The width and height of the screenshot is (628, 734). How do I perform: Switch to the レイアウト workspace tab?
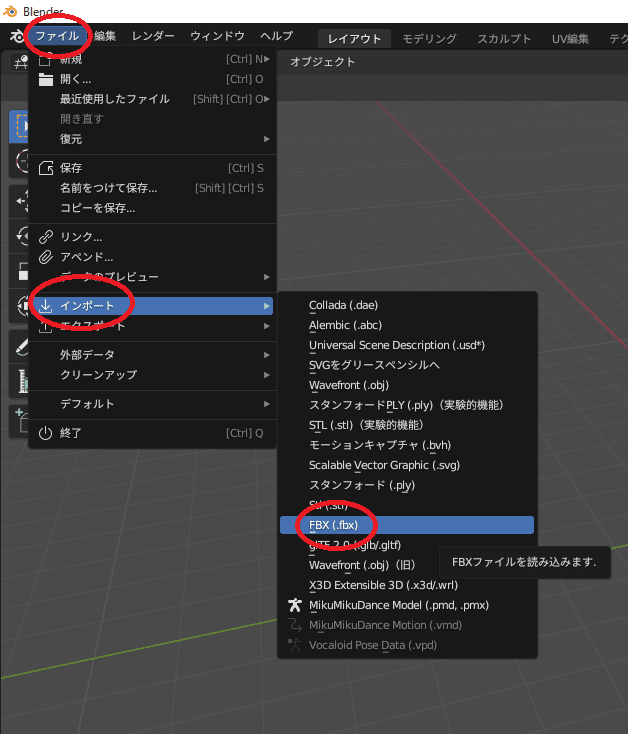pyautogui.click(x=354, y=39)
